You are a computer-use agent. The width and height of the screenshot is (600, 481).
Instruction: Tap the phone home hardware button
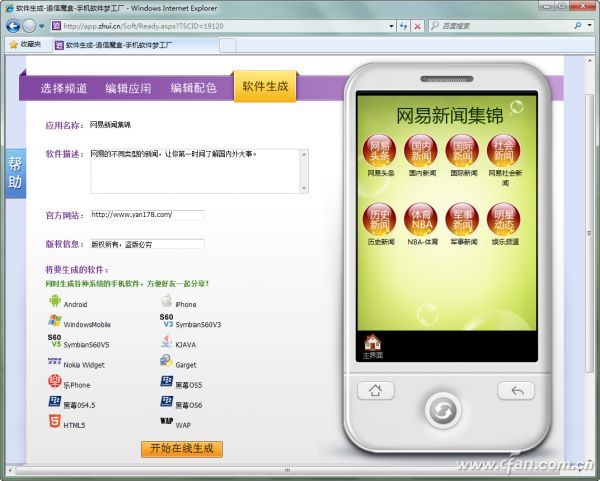pos(376,391)
